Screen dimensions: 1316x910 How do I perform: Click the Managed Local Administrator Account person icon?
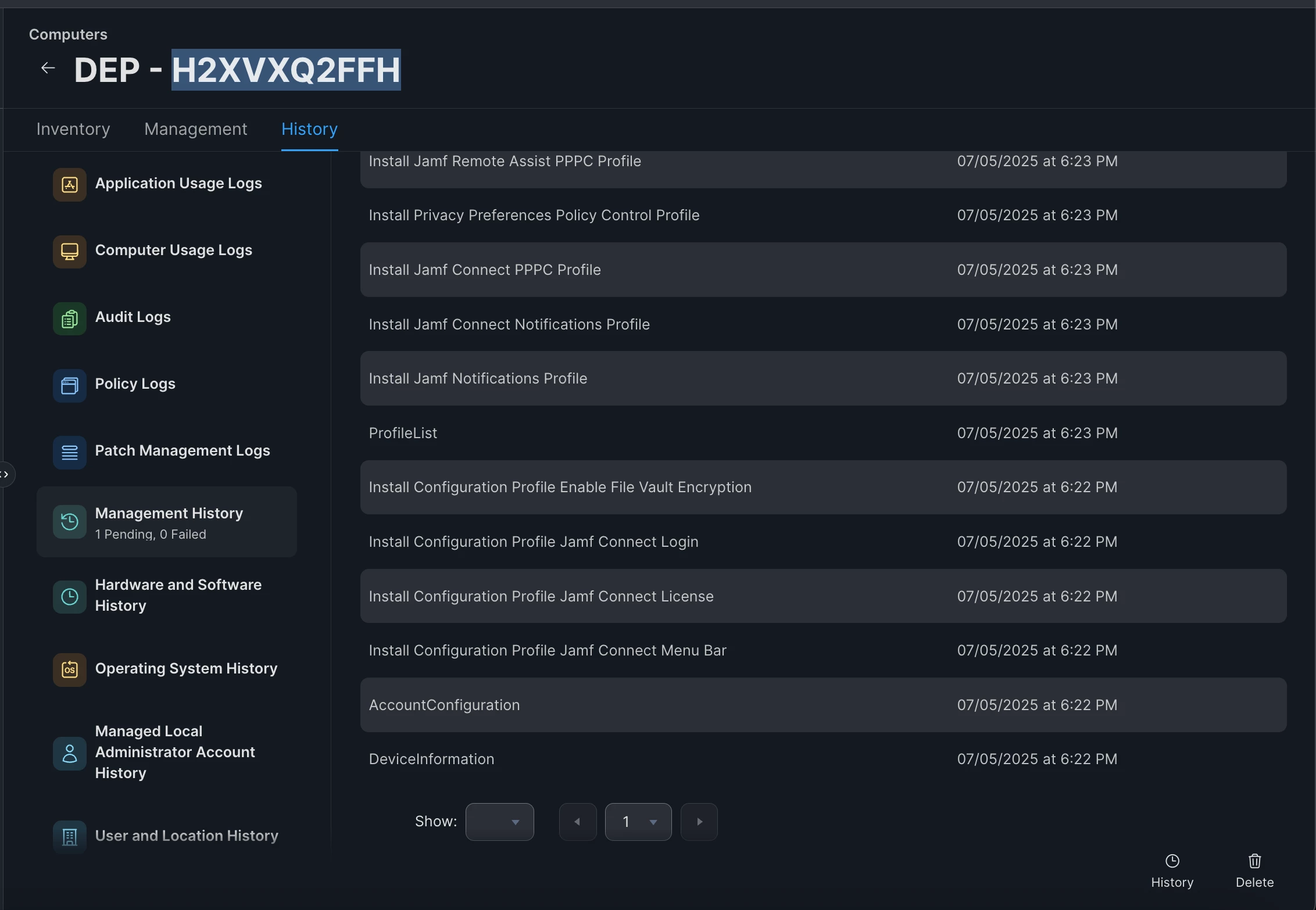click(70, 753)
